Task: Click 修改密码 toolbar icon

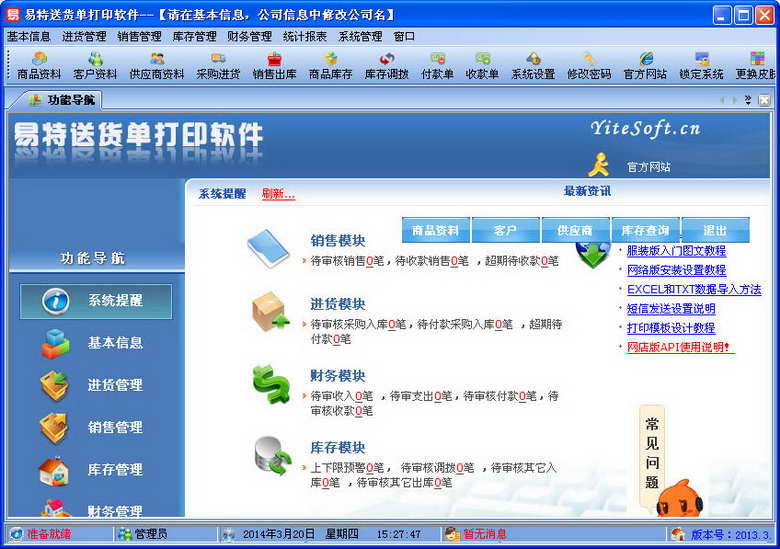Action: 589,66
